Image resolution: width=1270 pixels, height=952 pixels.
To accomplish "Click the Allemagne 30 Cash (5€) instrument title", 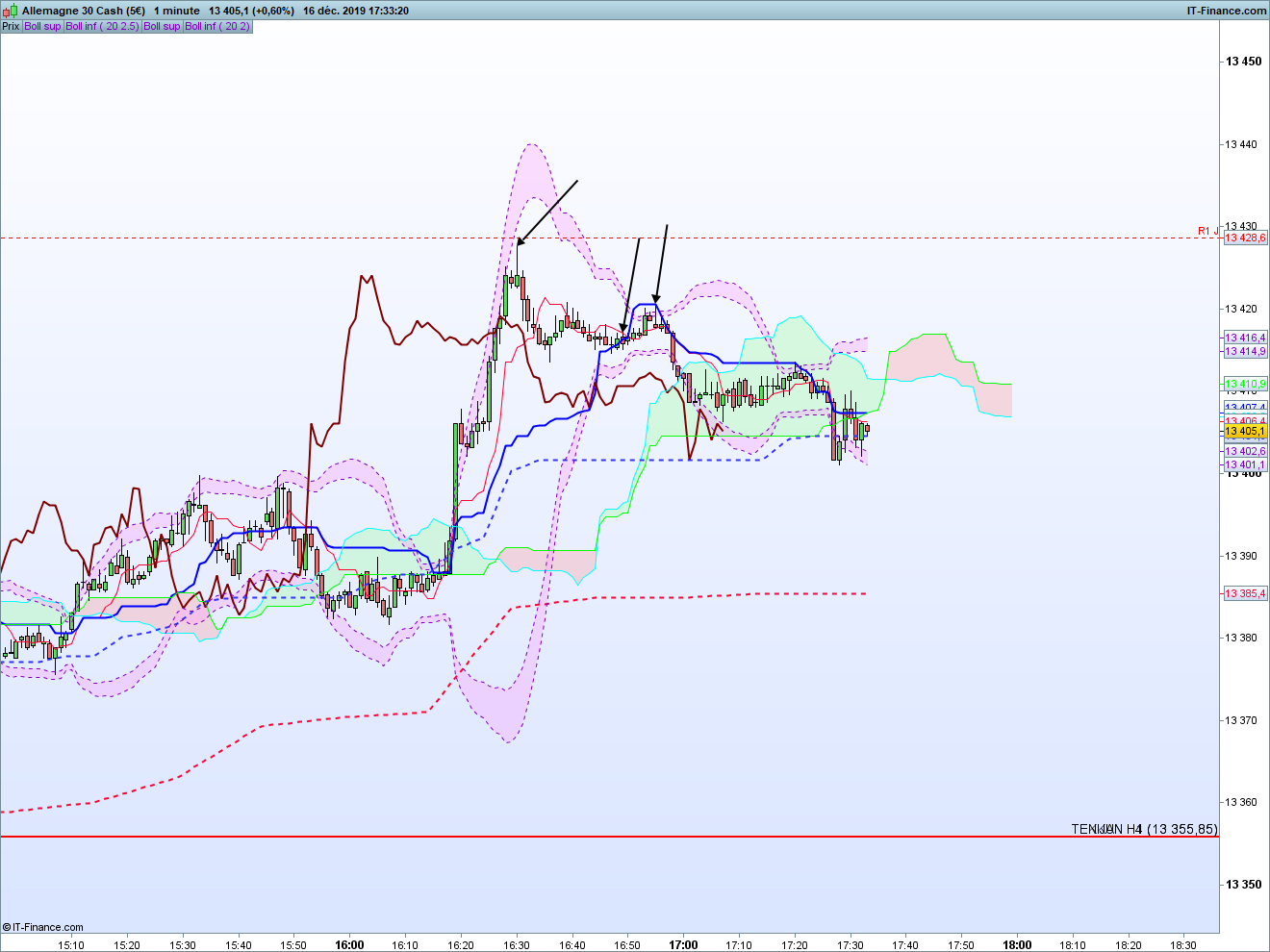I will point(85,11).
